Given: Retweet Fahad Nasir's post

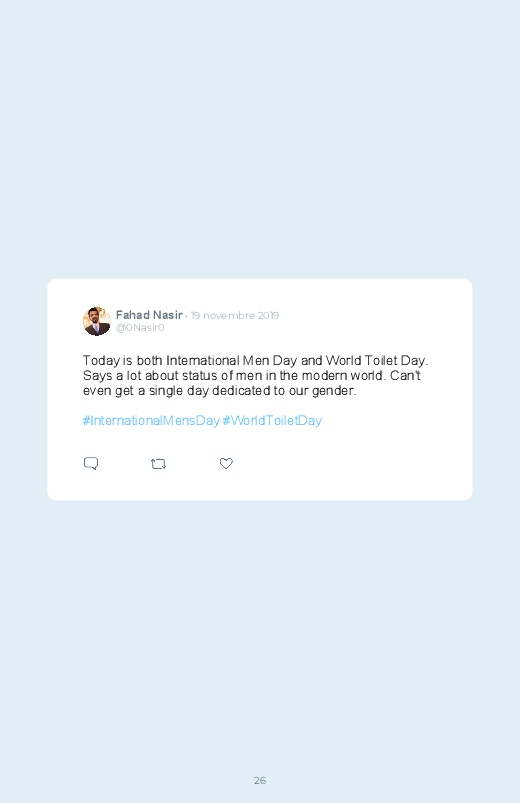Looking at the screenshot, I should pyautogui.click(x=158, y=464).
